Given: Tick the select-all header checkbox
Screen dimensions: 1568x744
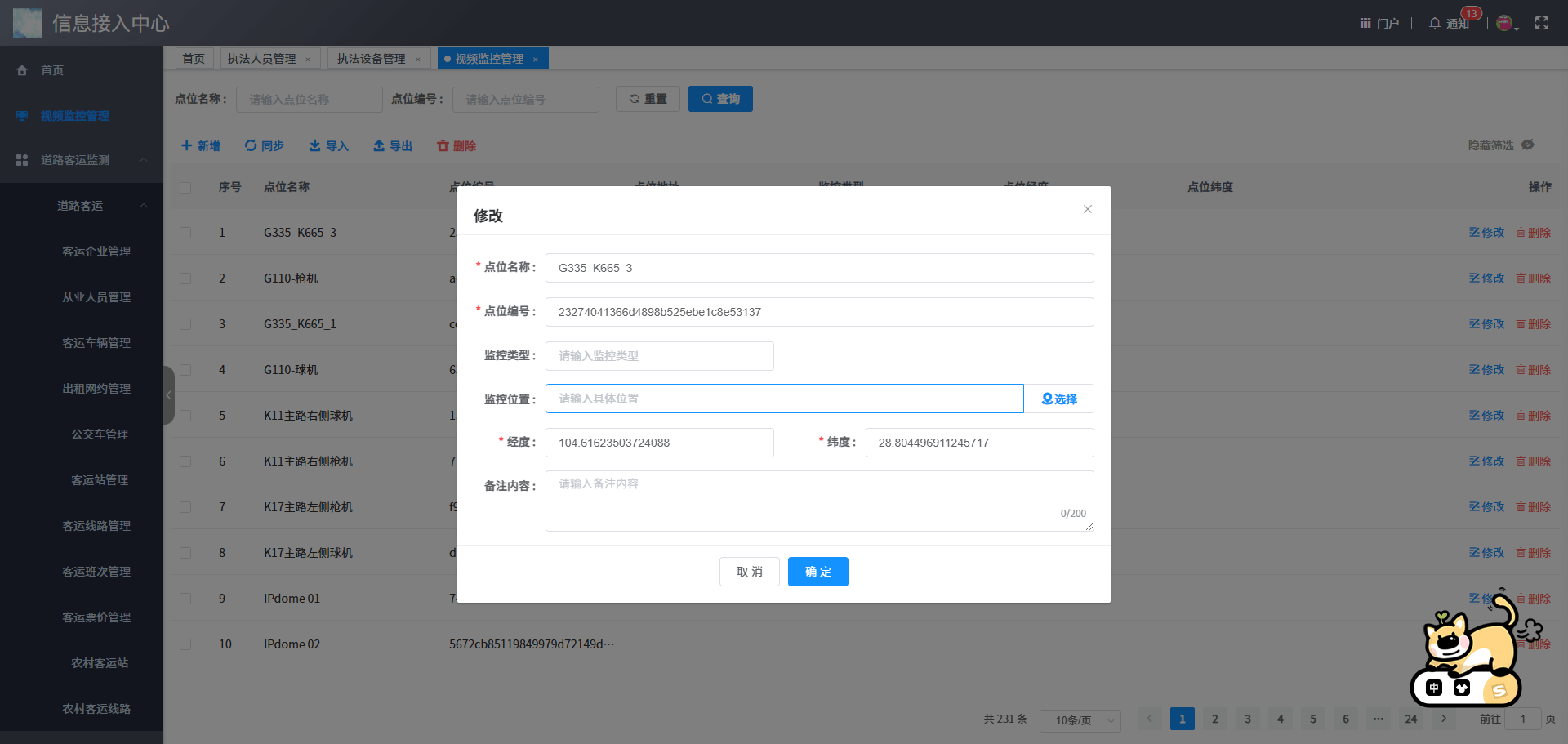Looking at the screenshot, I should coord(185,187).
